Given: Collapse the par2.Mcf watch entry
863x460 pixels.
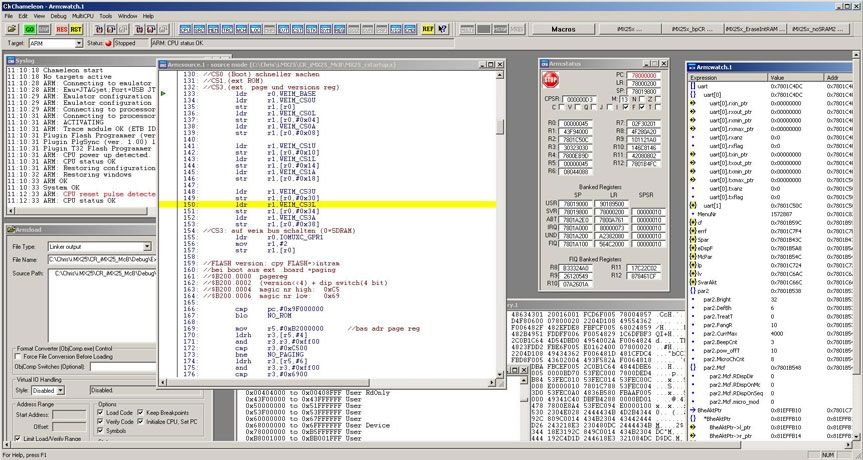Looking at the screenshot, I should [692, 368].
